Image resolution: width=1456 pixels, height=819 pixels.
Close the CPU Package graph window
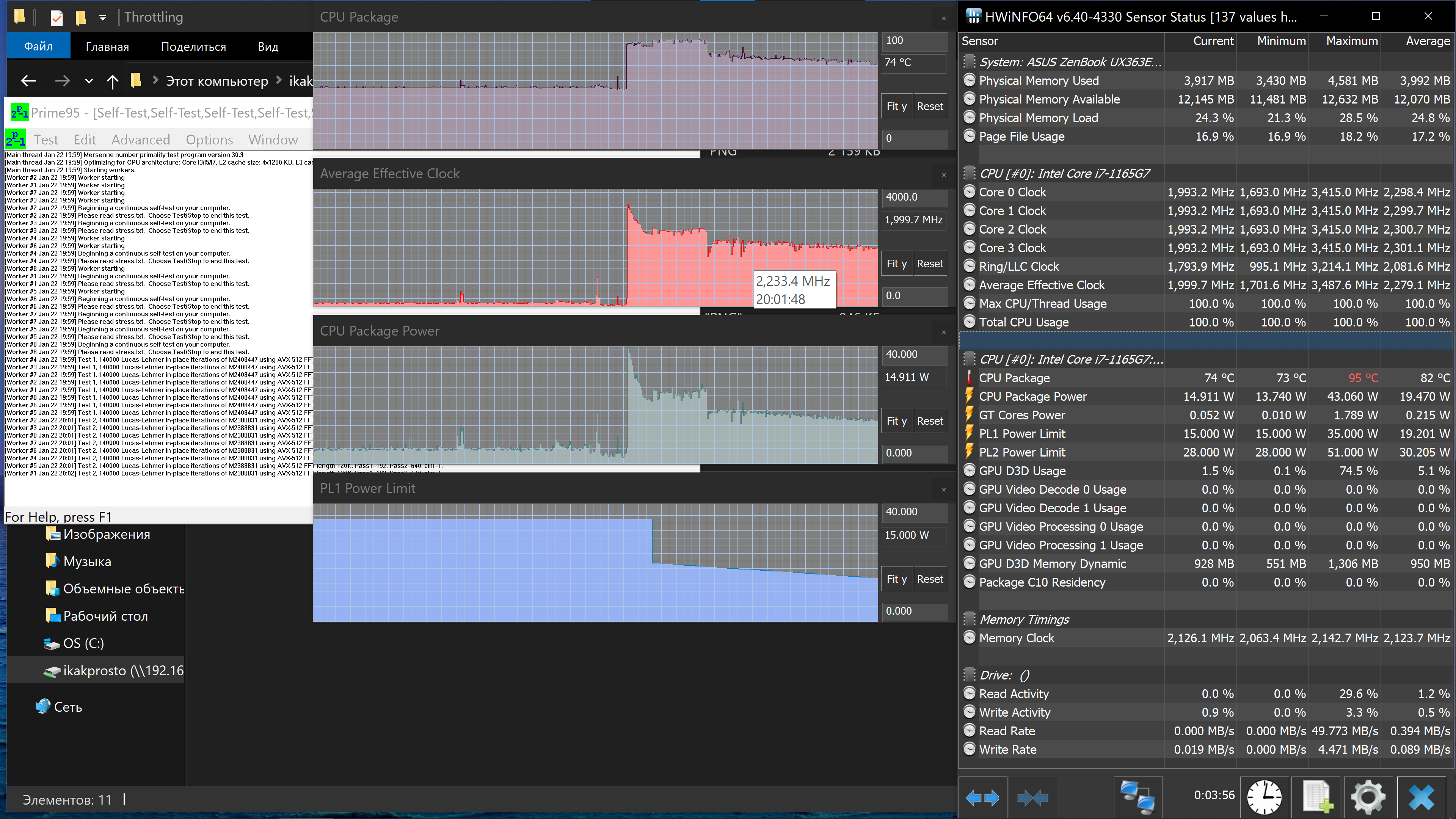click(x=943, y=18)
